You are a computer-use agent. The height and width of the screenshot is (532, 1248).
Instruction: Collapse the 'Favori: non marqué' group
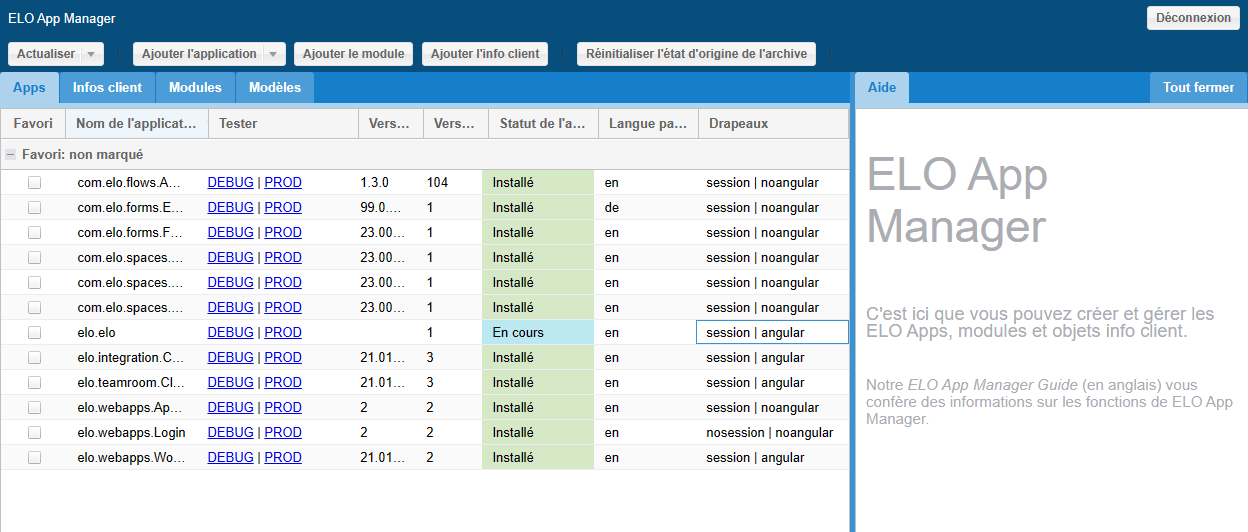(x=10, y=155)
